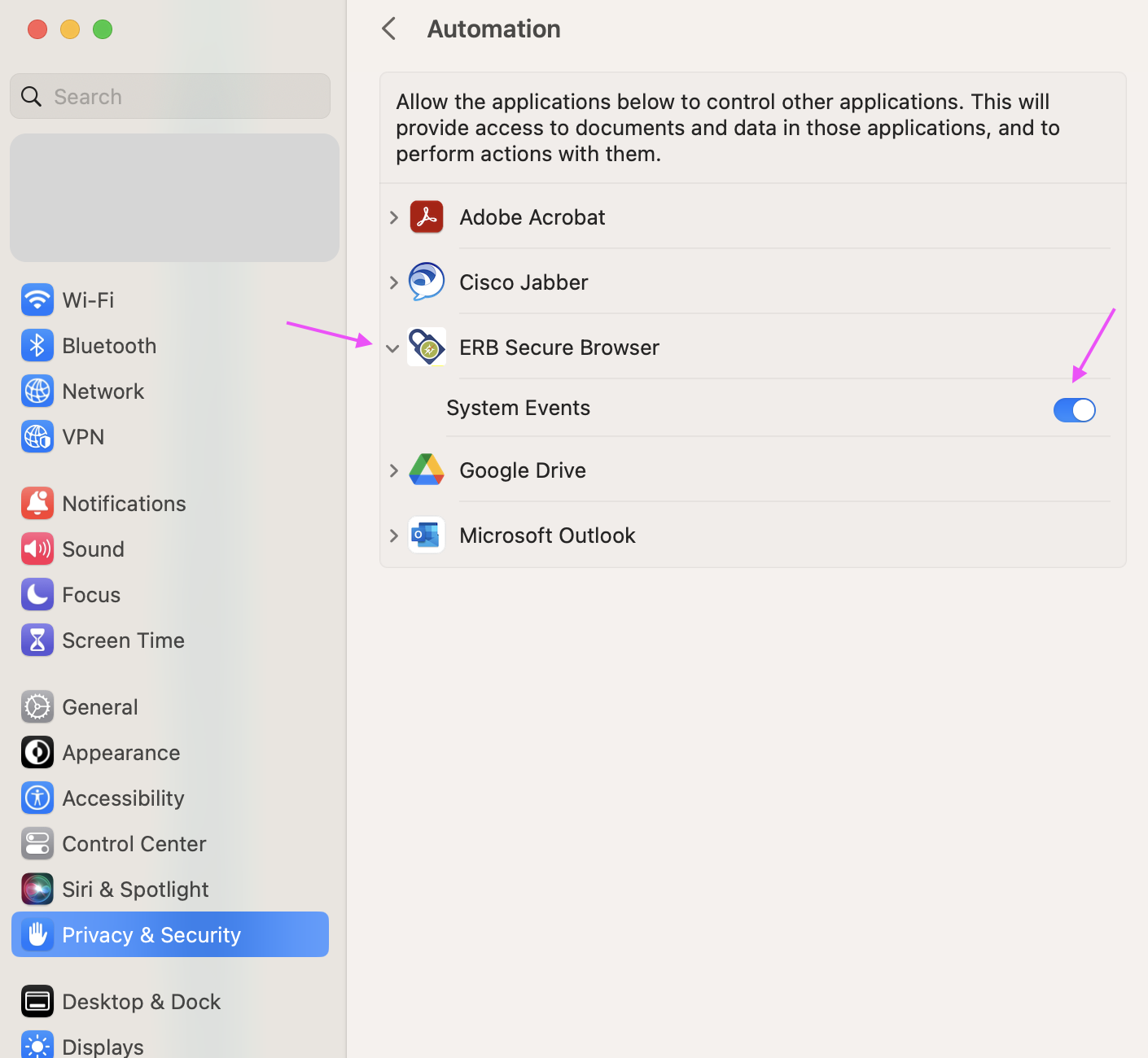
Task: Select the Bluetooth settings icon
Action: coord(37,345)
